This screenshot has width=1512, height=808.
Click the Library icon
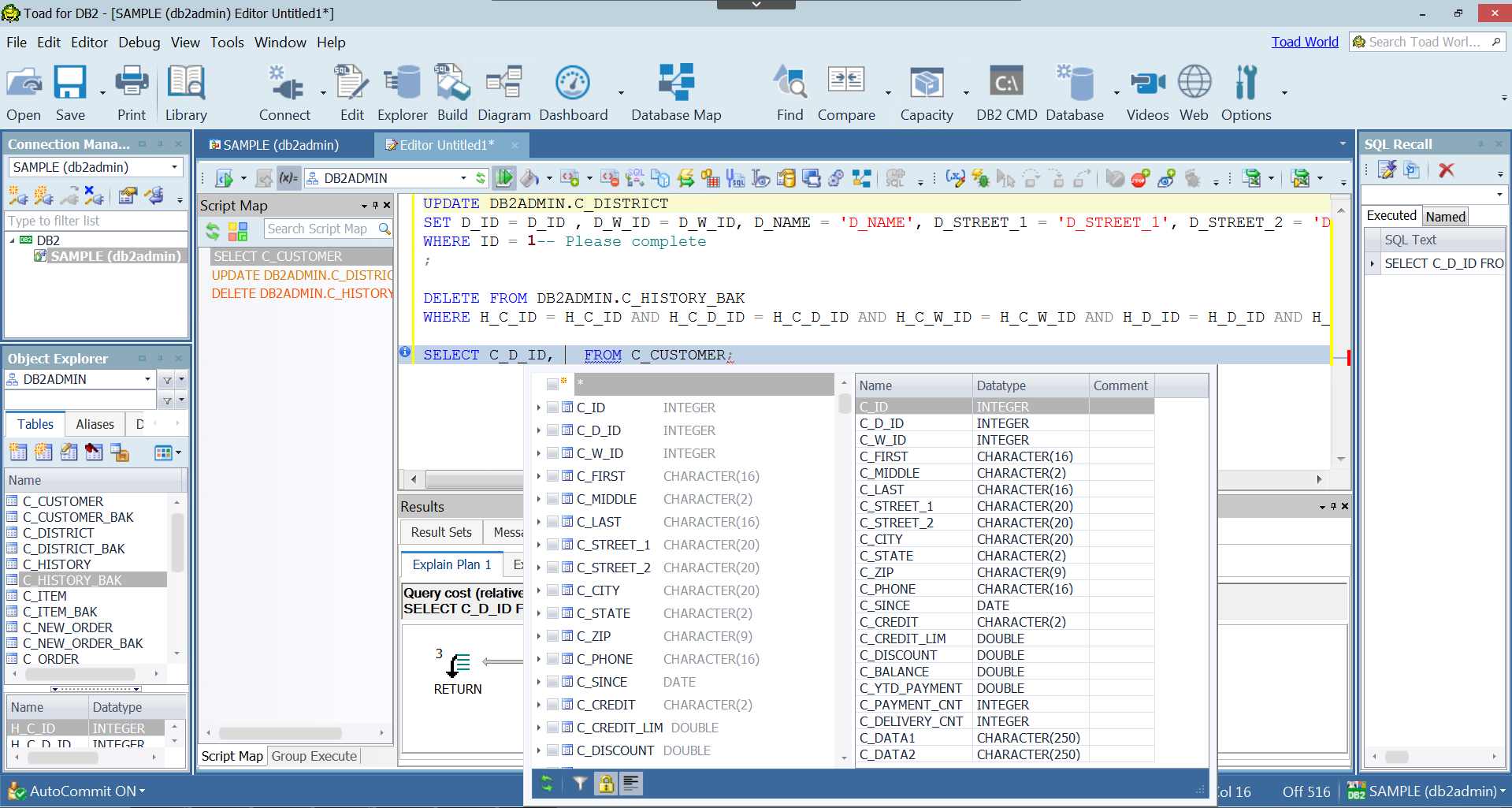(x=186, y=93)
